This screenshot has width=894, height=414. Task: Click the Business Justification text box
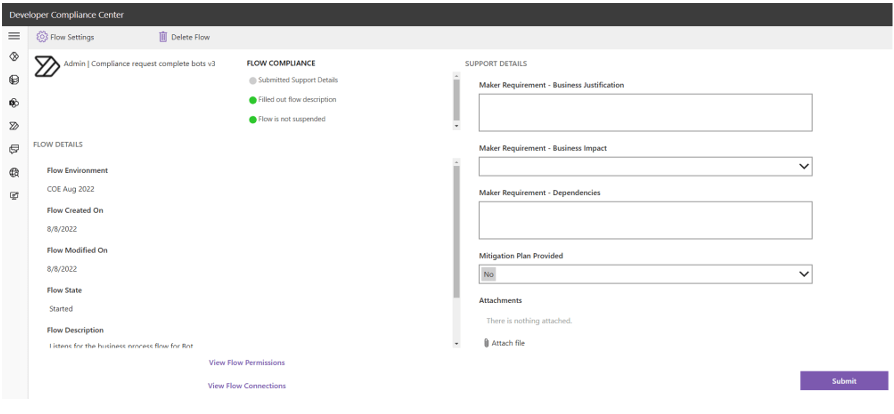click(645, 113)
